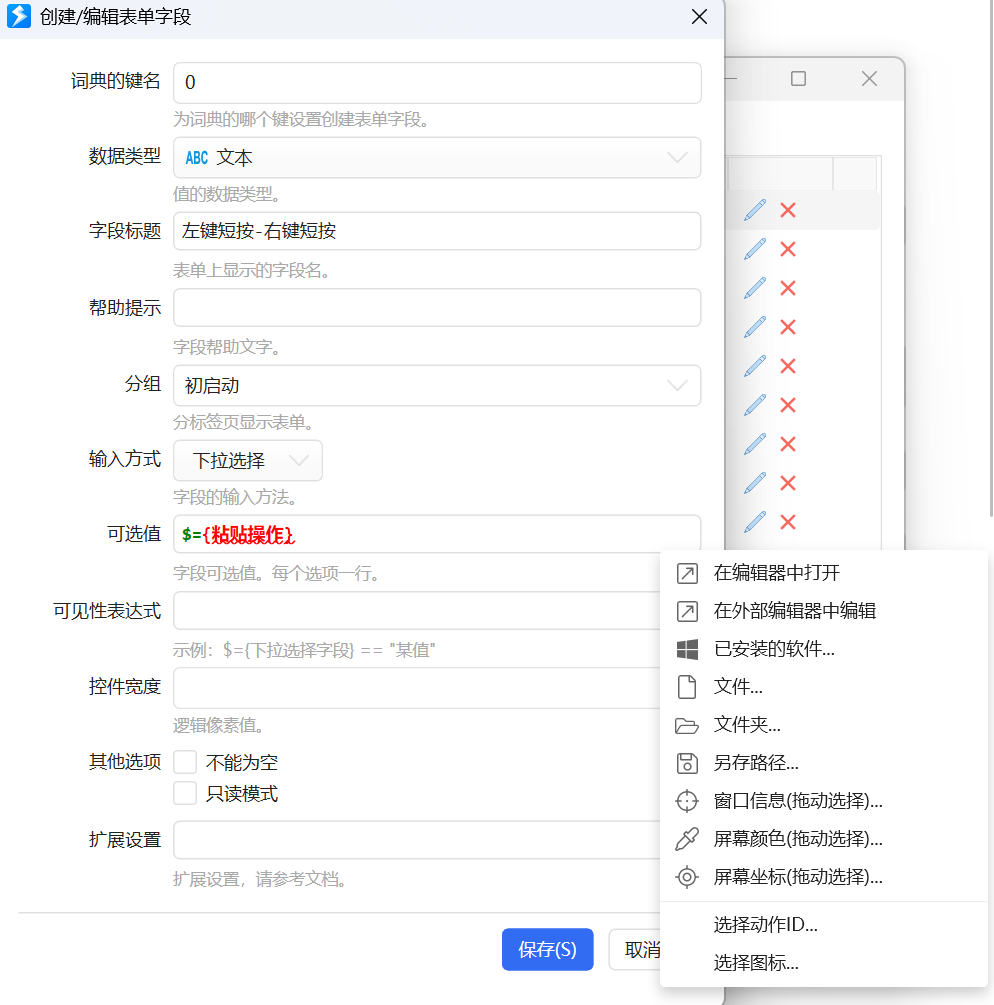Click 屏幕颜色(拖动选择)... option
This screenshot has width=994, height=1005.
(x=824, y=838)
